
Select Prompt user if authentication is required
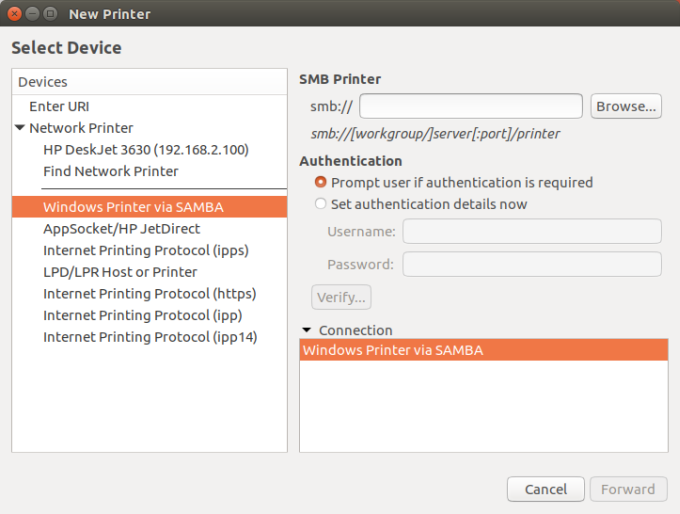coord(321,182)
